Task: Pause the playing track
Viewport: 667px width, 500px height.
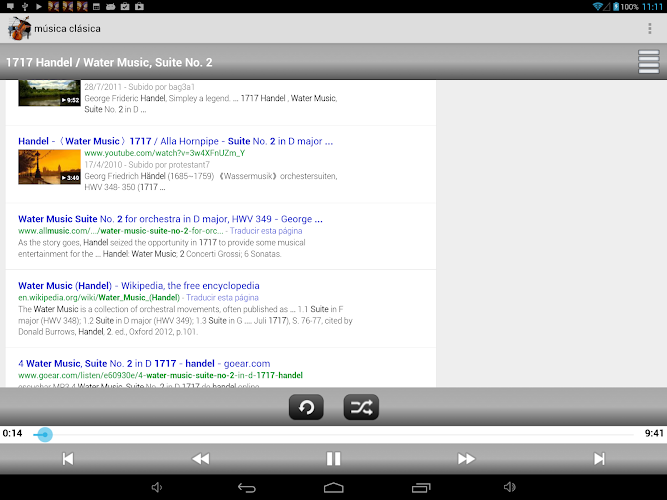Action: [334, 459]
